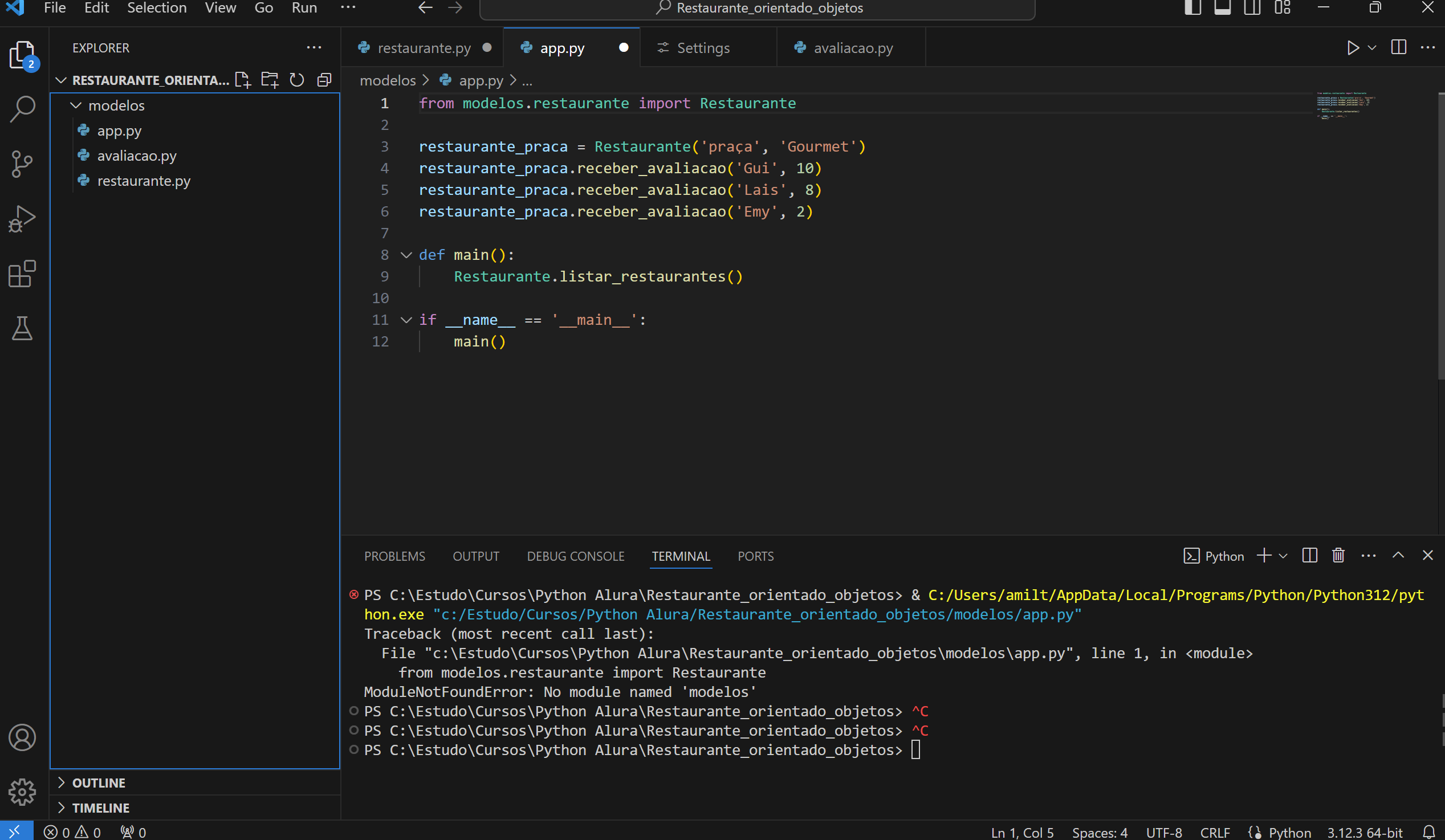
Task: Create a new file in Explorer
Action: click(x=243, y=80)
